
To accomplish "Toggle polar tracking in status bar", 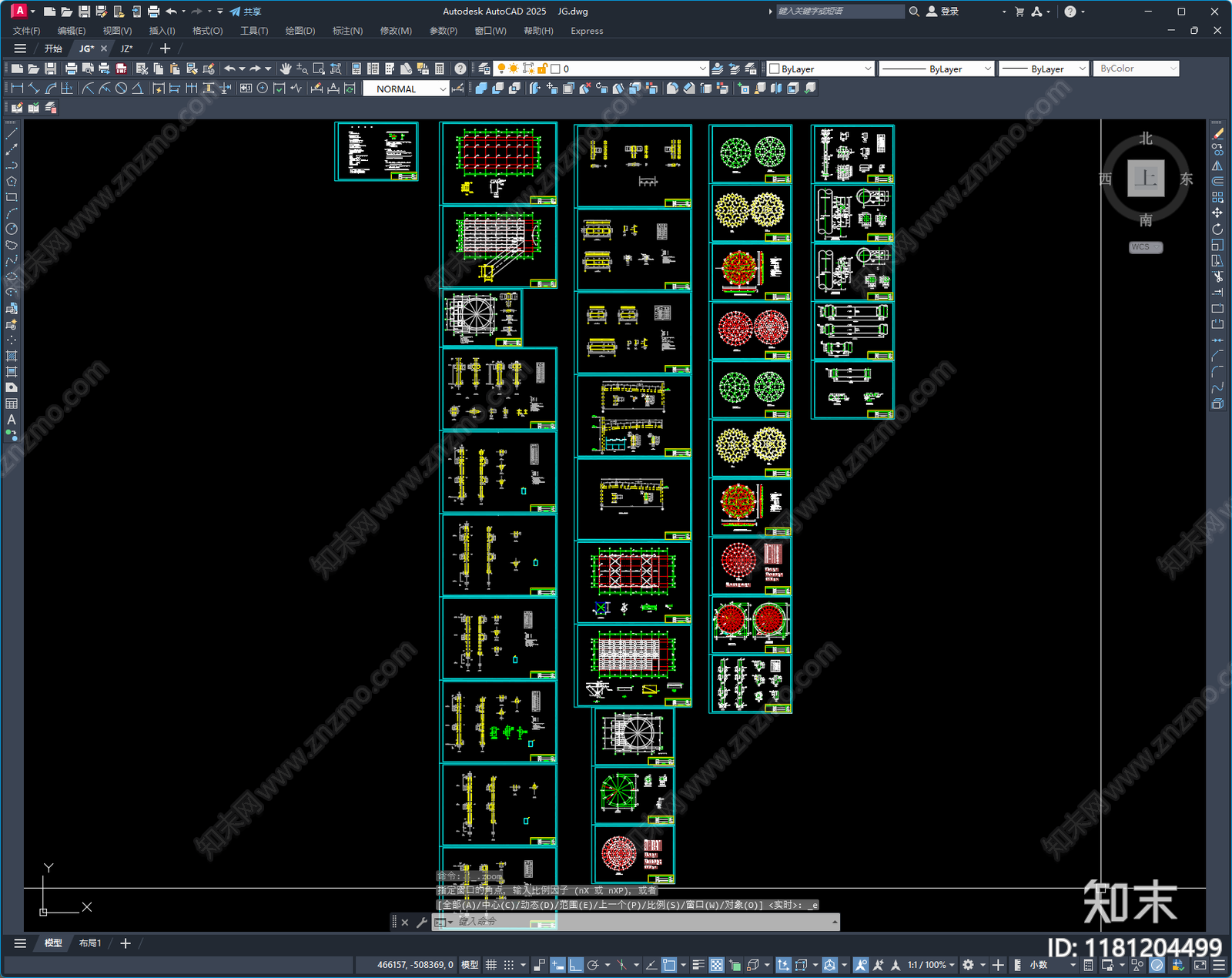I will pyautogui.click(x=593, y=965).
